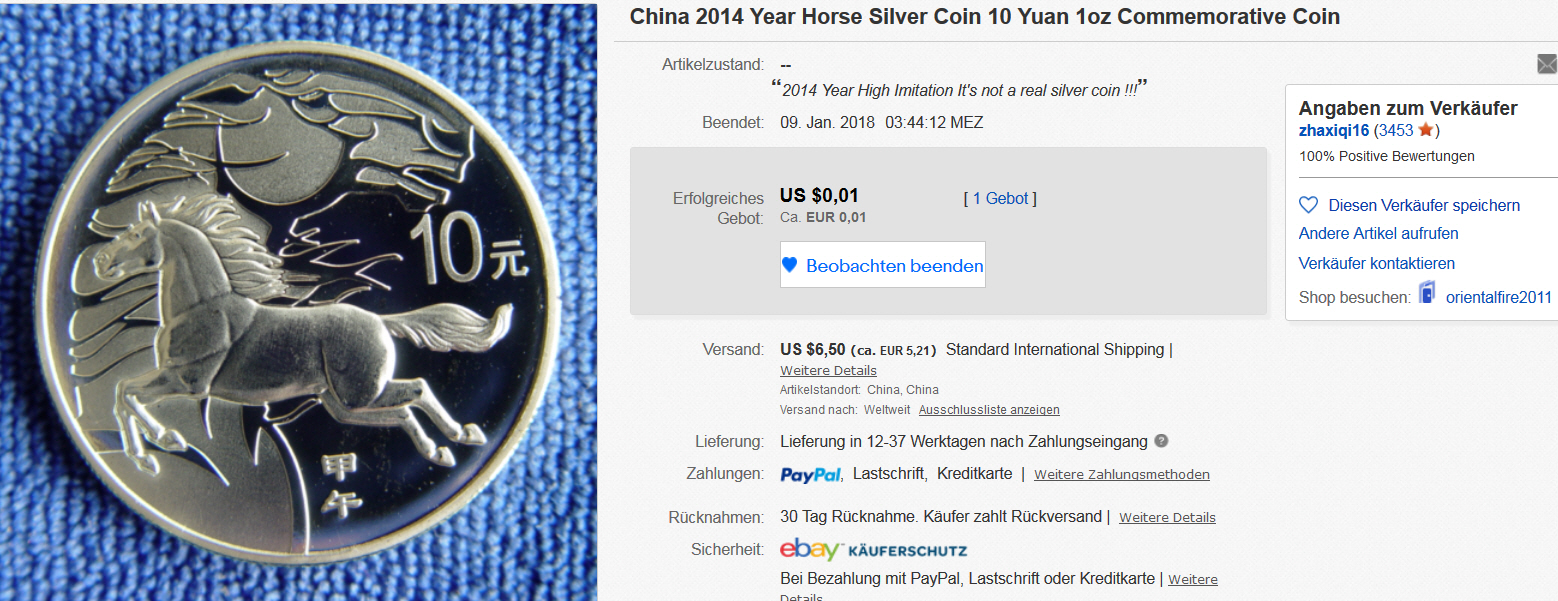The height and width of the screenshot is (601, 1558).
Task: Click the PayPal logo
Action: (811, 475)
